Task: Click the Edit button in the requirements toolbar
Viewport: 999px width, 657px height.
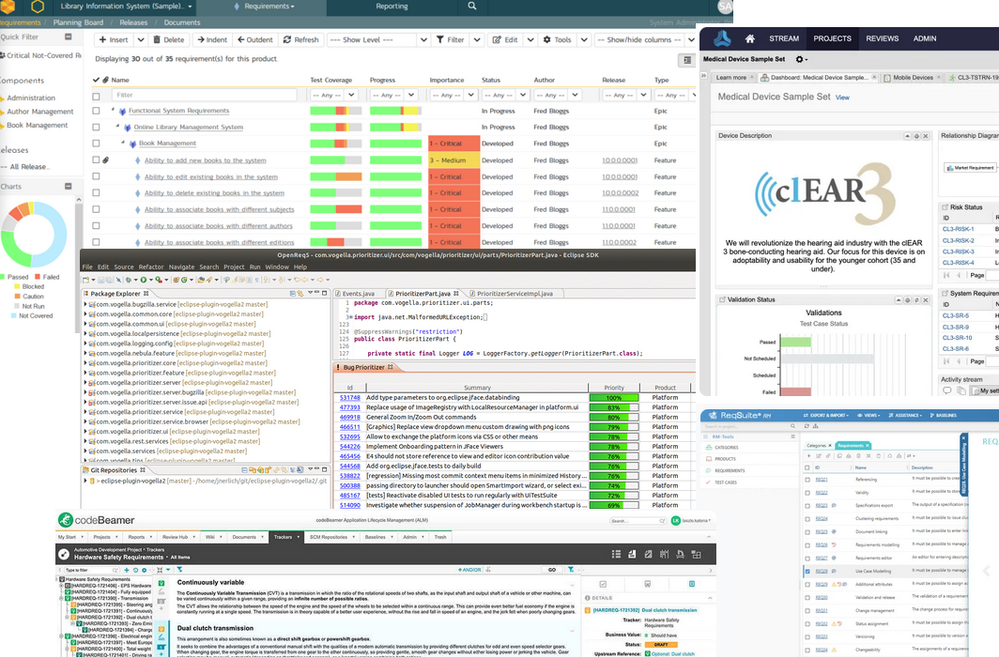Action: pos(505,40)
